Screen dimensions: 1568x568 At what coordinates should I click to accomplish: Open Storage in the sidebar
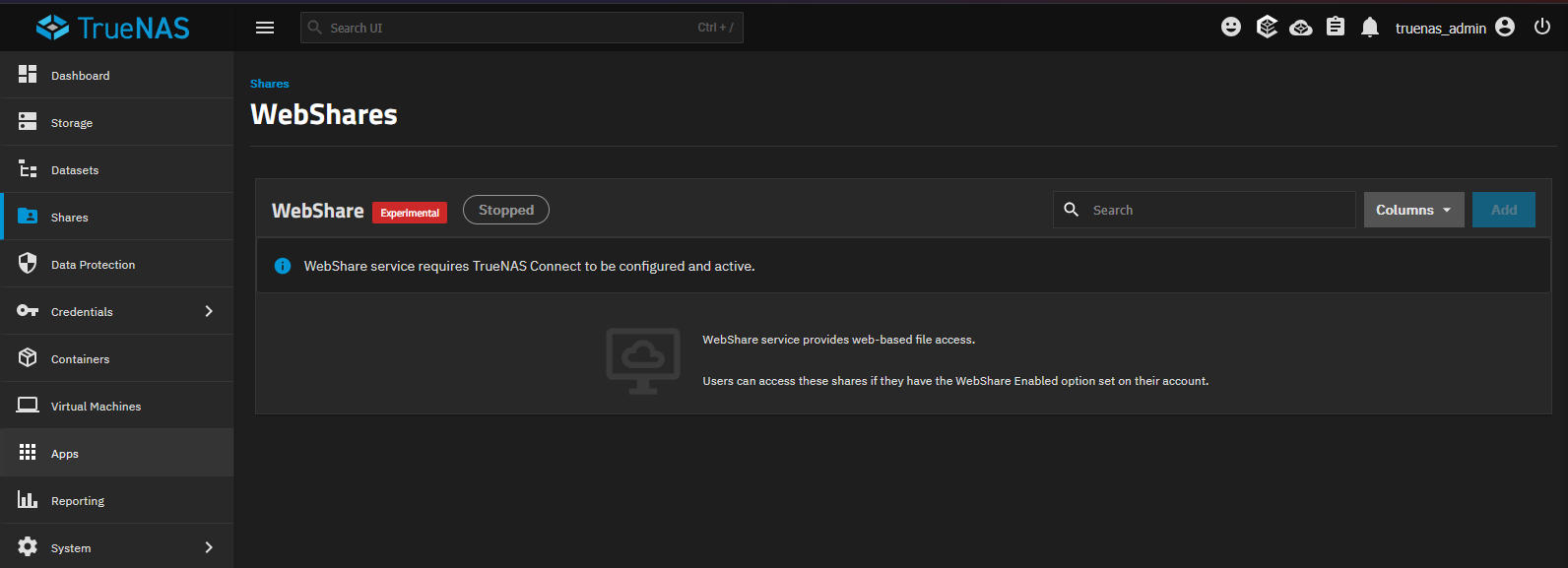coord(117,122)
